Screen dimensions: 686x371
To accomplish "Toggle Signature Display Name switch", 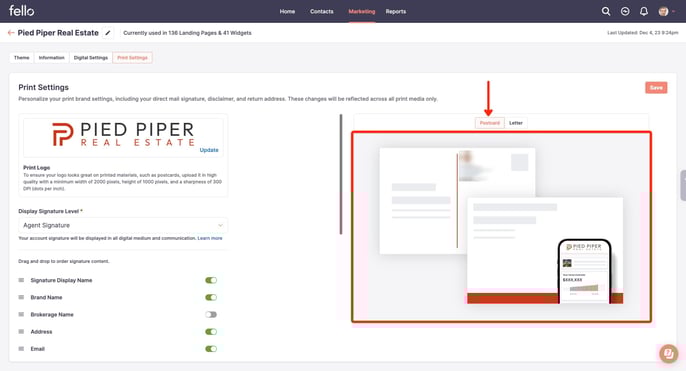I will [211, 280].
